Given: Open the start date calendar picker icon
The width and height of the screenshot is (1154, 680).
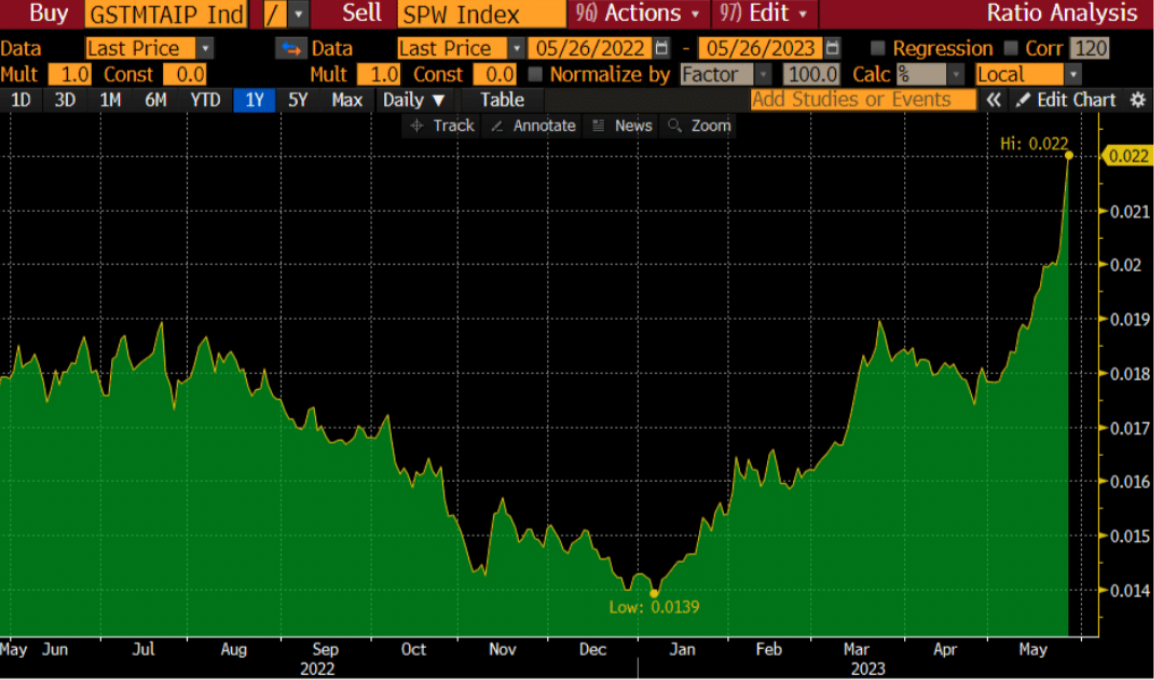Looking at the screenshot, I should point(662,49).
